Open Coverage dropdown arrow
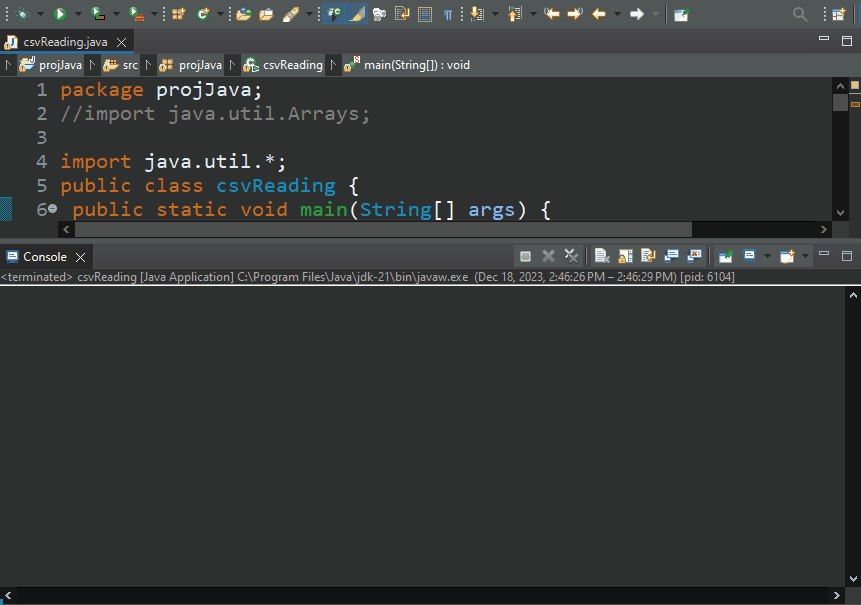861x605 pixels. 116,14
